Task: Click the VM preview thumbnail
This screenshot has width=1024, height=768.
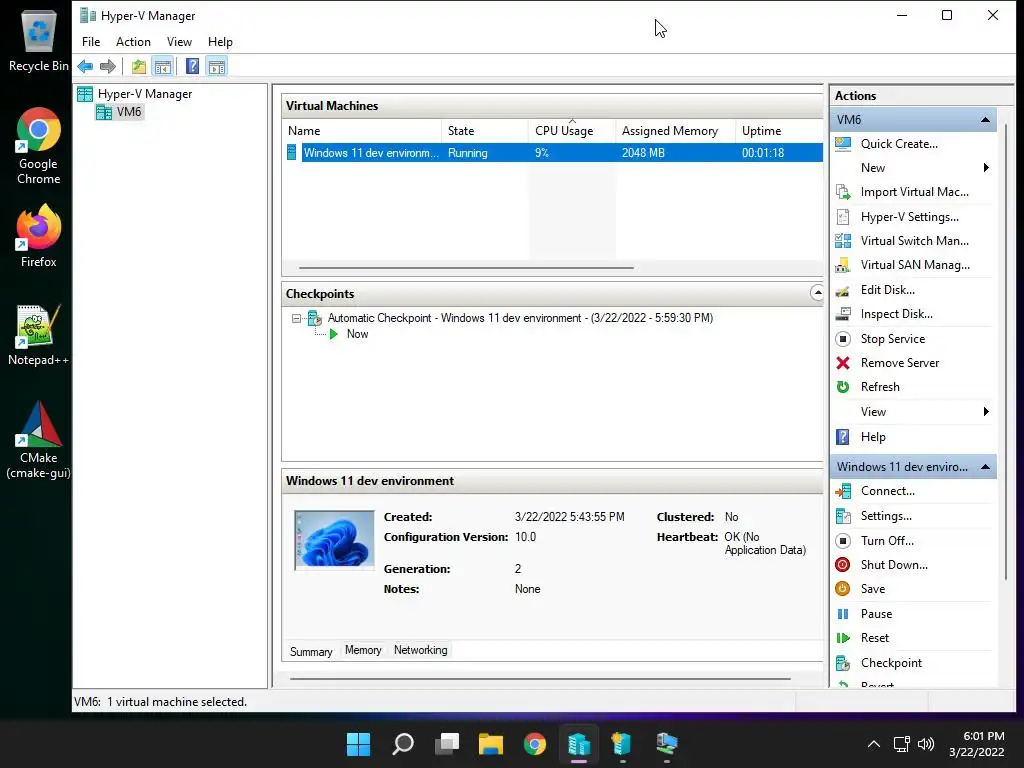Action: [x=334, y=540]
